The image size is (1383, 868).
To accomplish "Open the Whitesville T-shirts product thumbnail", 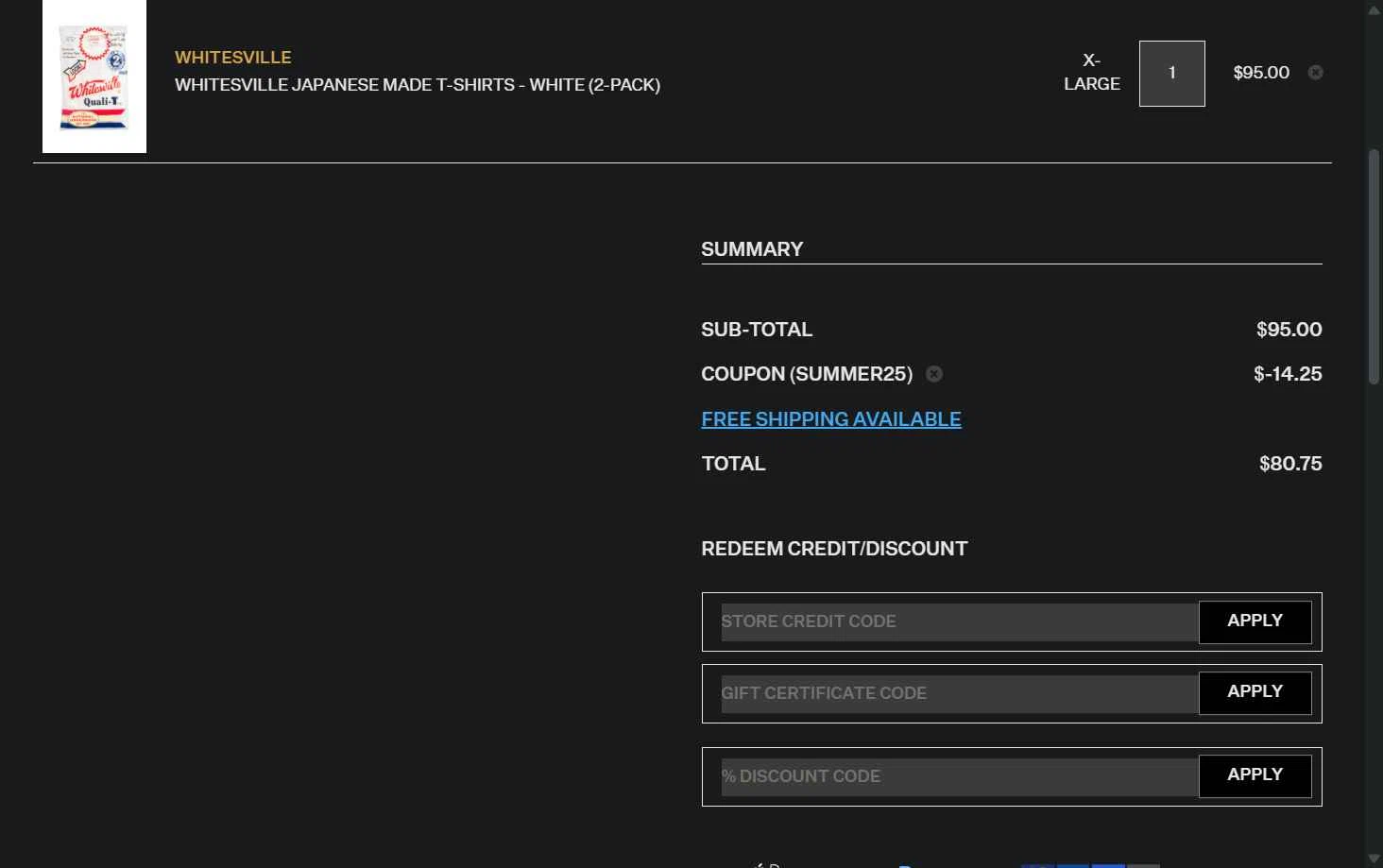I will [94, 77].
